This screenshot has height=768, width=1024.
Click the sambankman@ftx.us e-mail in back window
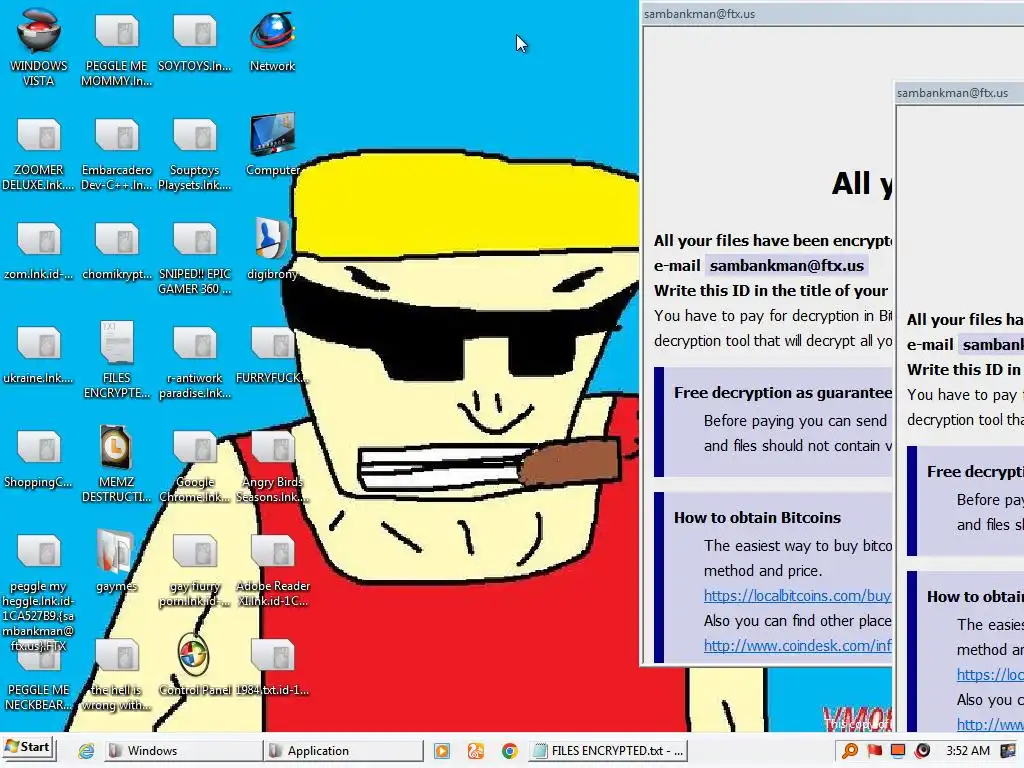pyautogui.click(x=786, y=266)
